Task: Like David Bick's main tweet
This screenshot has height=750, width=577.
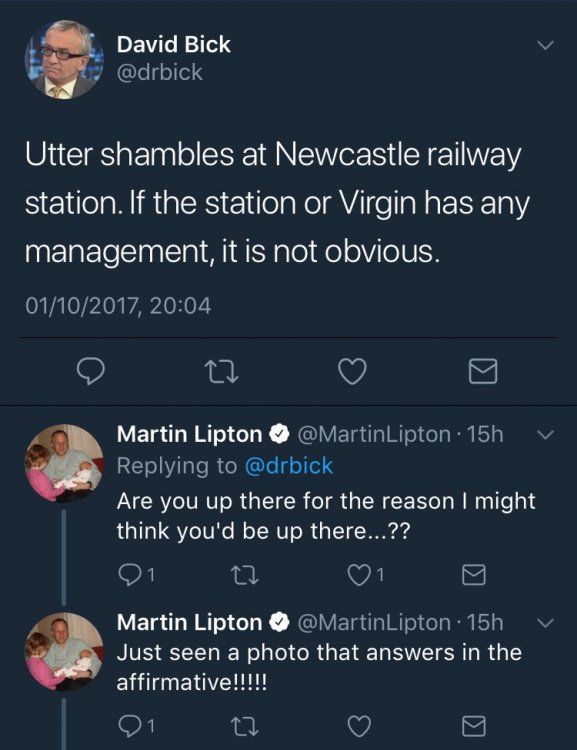Action: click(x=353, y=372)
